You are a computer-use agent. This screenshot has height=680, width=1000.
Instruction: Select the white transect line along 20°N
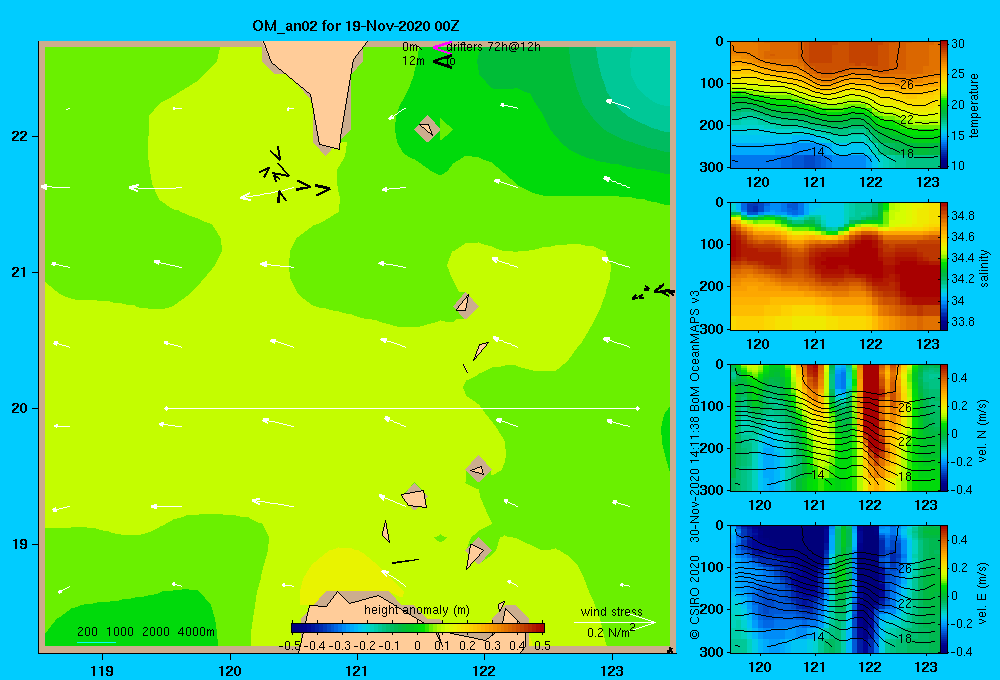402,408
